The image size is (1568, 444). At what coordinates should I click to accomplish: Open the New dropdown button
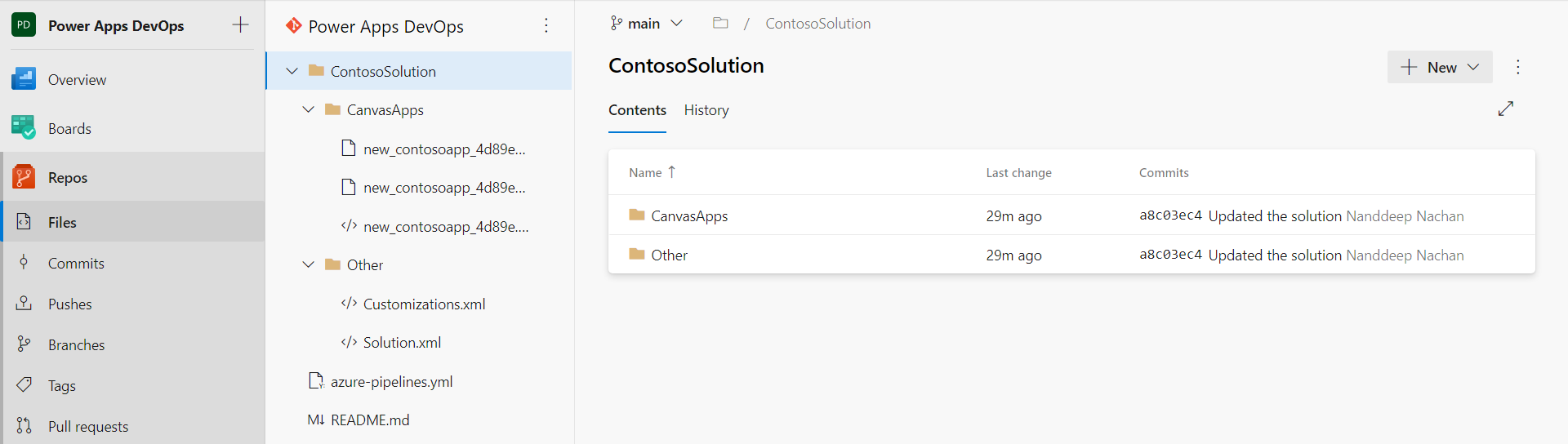point(1440,67)
